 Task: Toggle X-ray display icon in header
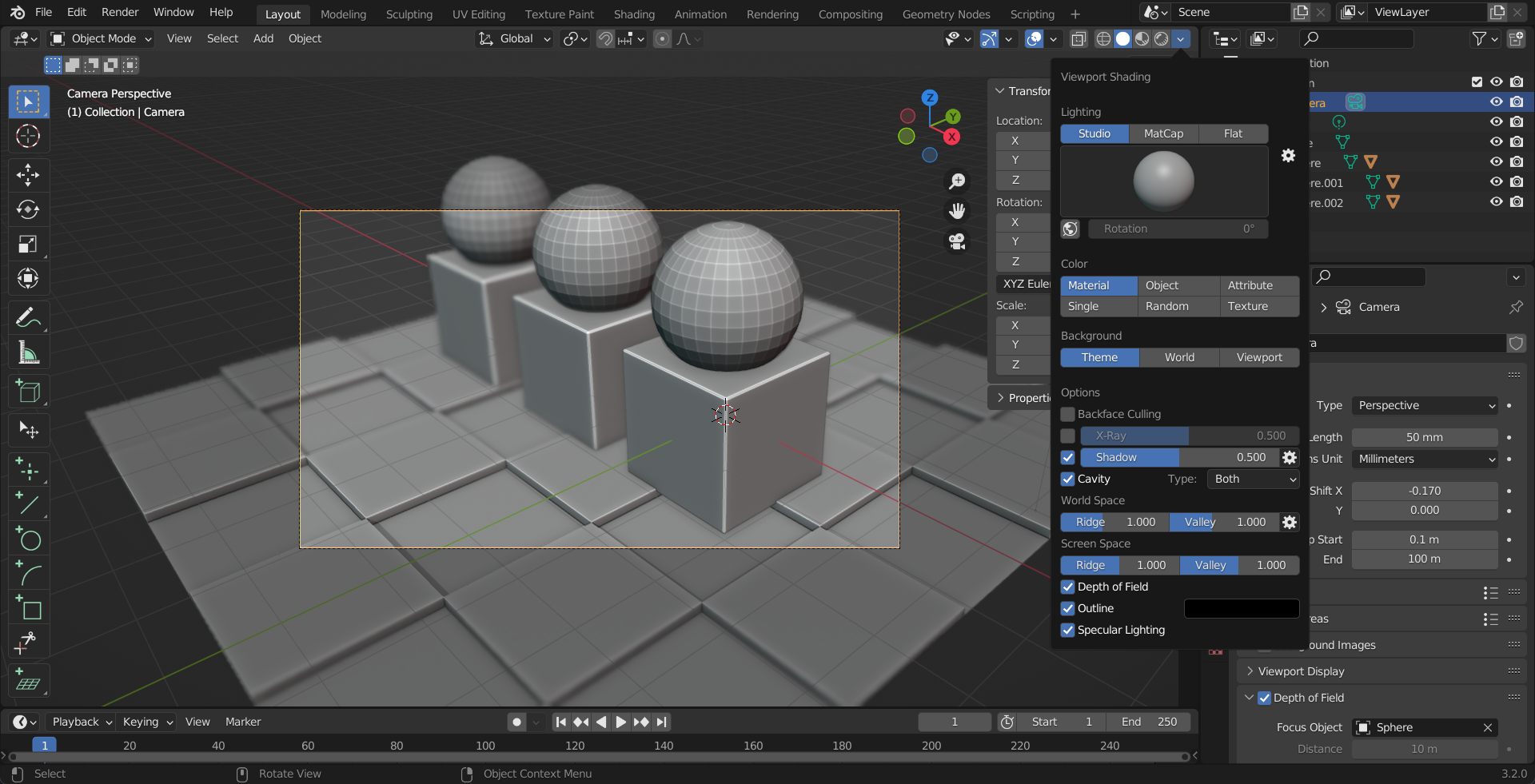tap(1078, 39)
